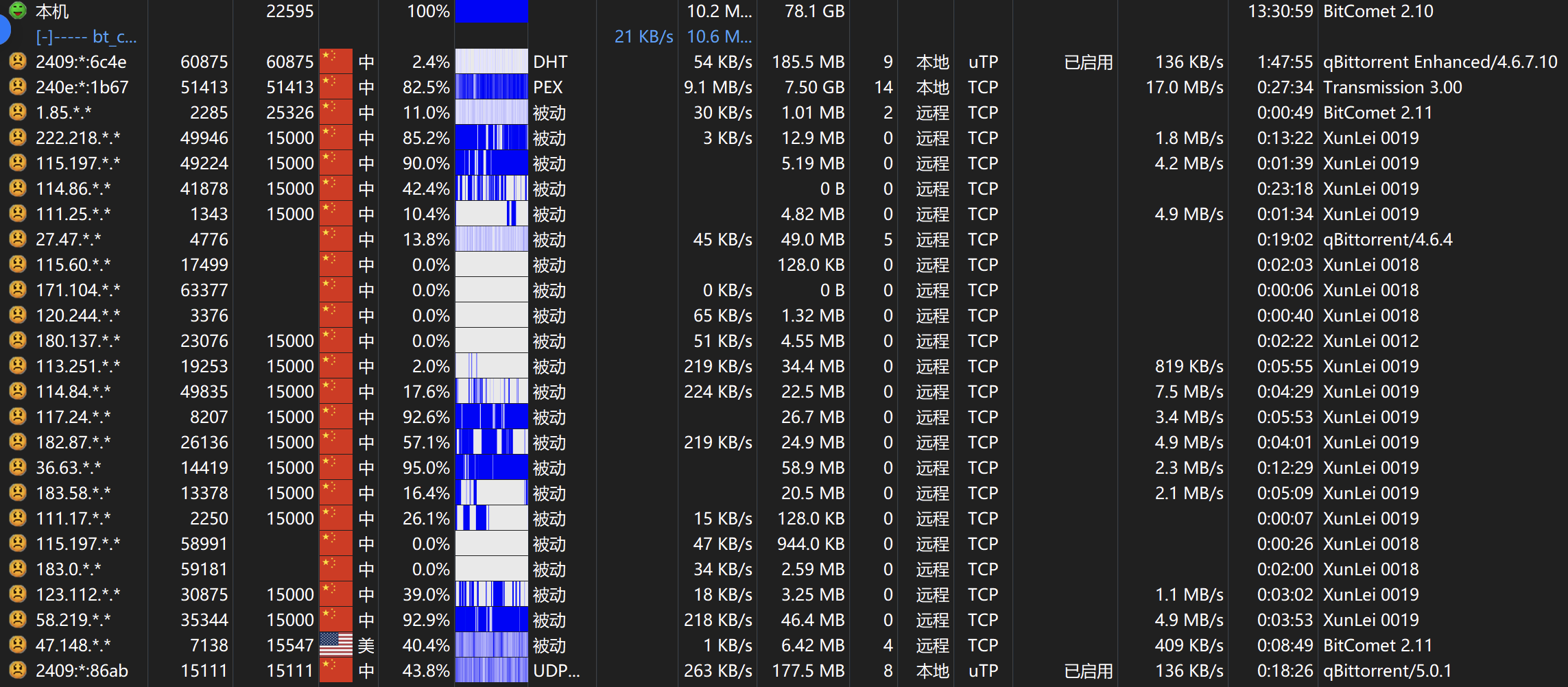Click the face icon for peer 240e:*:1b67
This screenshot has height=687, width=1568.
coord(17,87)
